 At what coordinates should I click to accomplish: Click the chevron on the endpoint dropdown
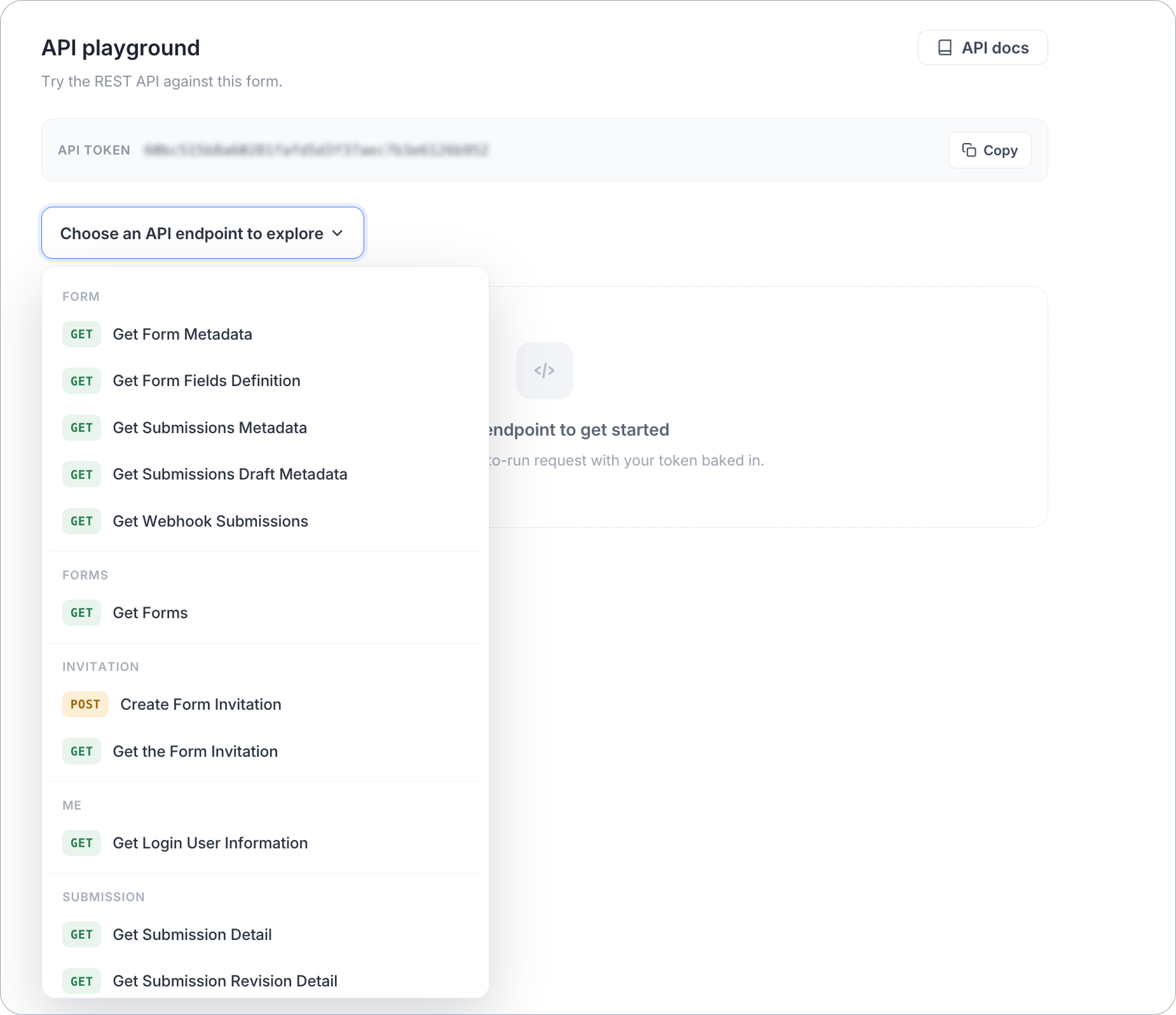(338, 233)
